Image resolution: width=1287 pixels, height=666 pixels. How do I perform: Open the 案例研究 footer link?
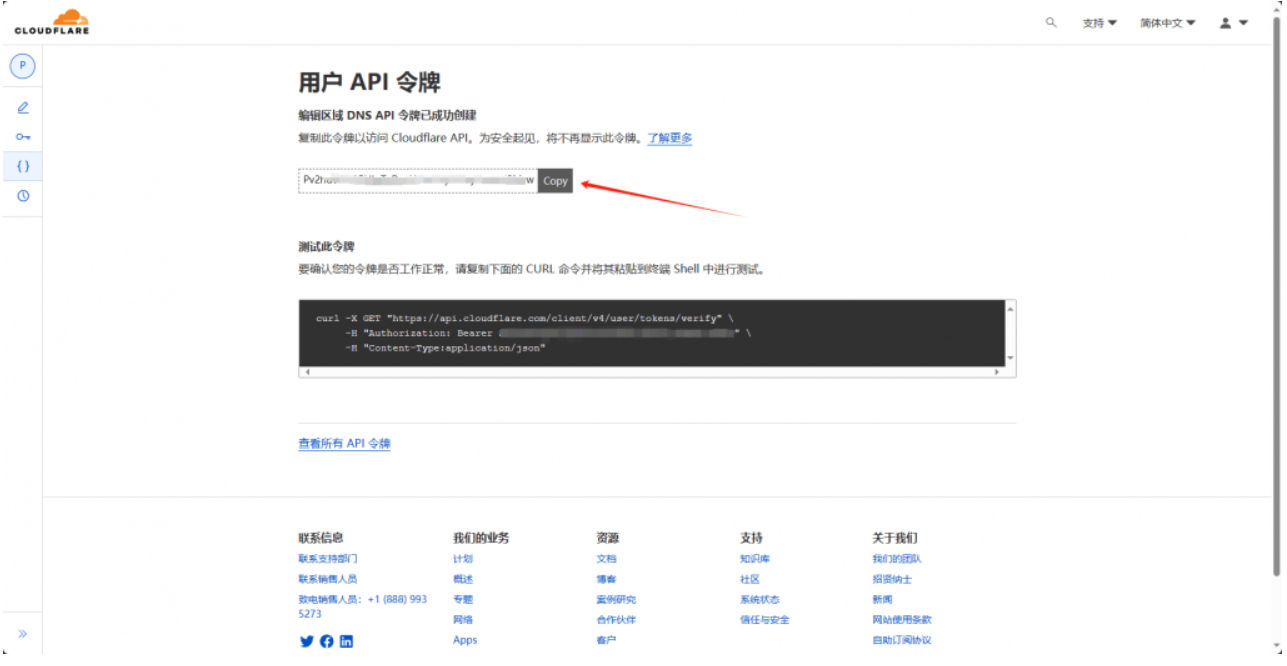pos(616,600)
